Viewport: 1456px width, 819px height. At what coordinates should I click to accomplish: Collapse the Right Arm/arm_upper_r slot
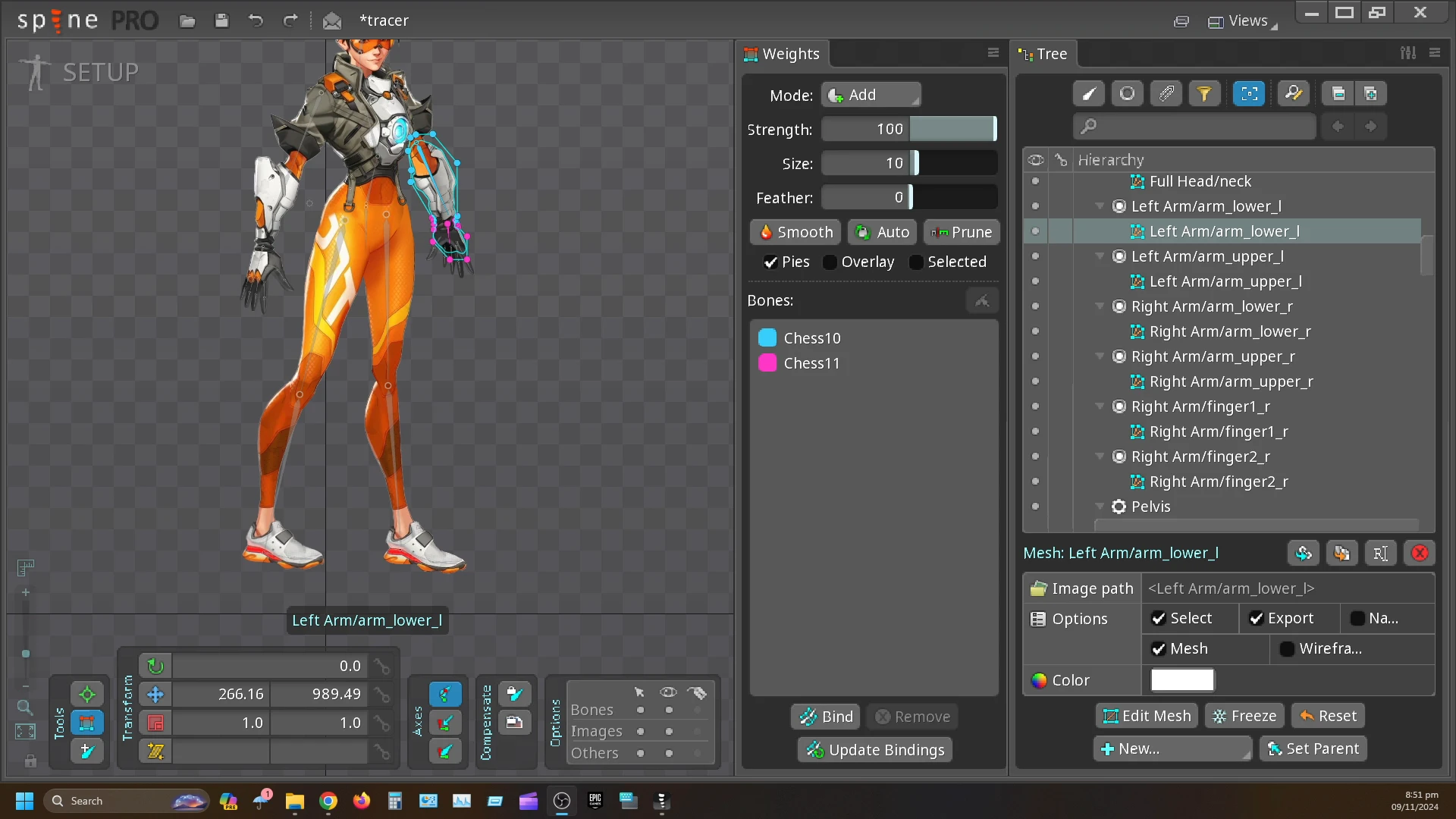click(1100, 356)
